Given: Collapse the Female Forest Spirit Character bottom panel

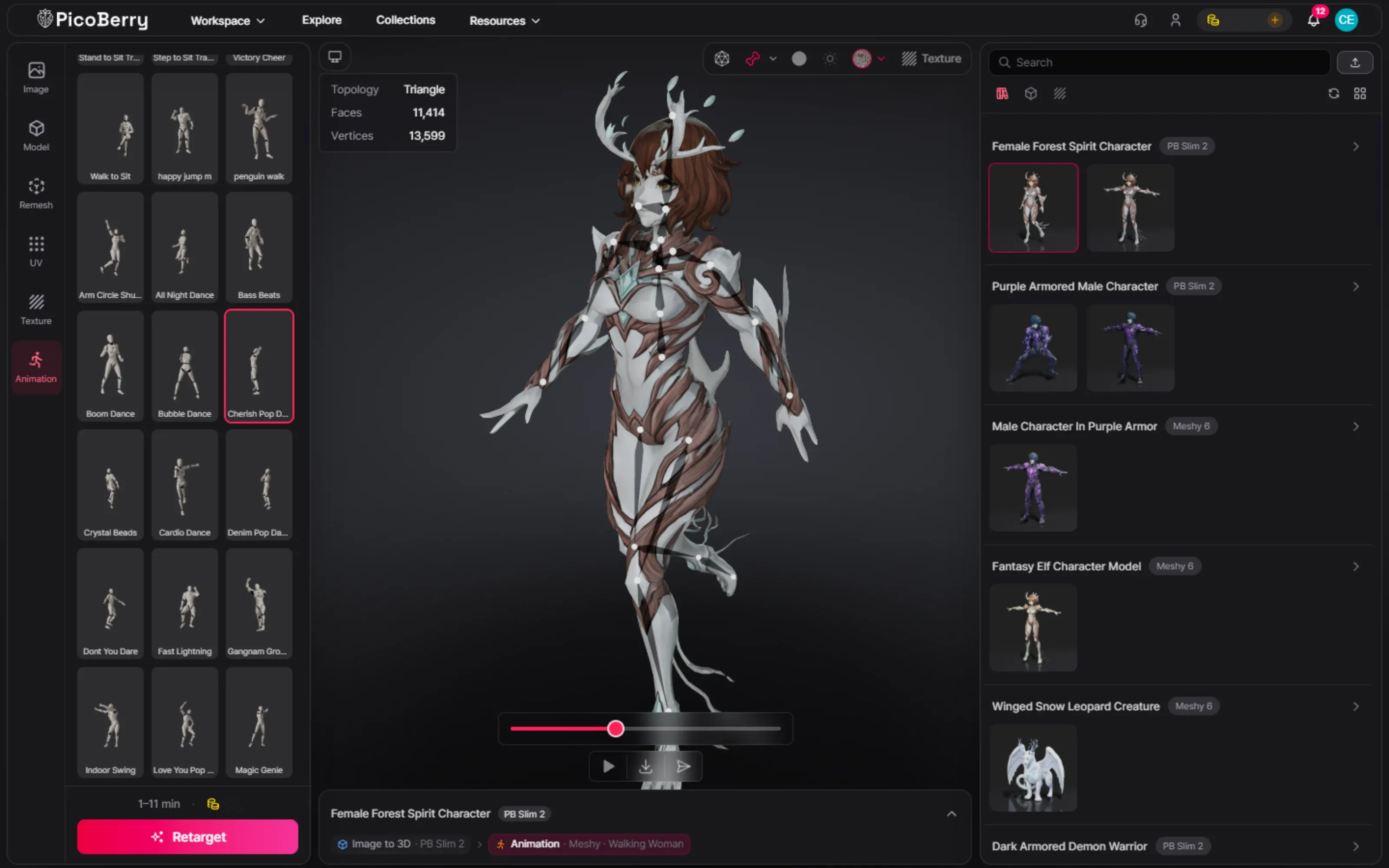Looking at the screenshot, I should tap(951, 813).
